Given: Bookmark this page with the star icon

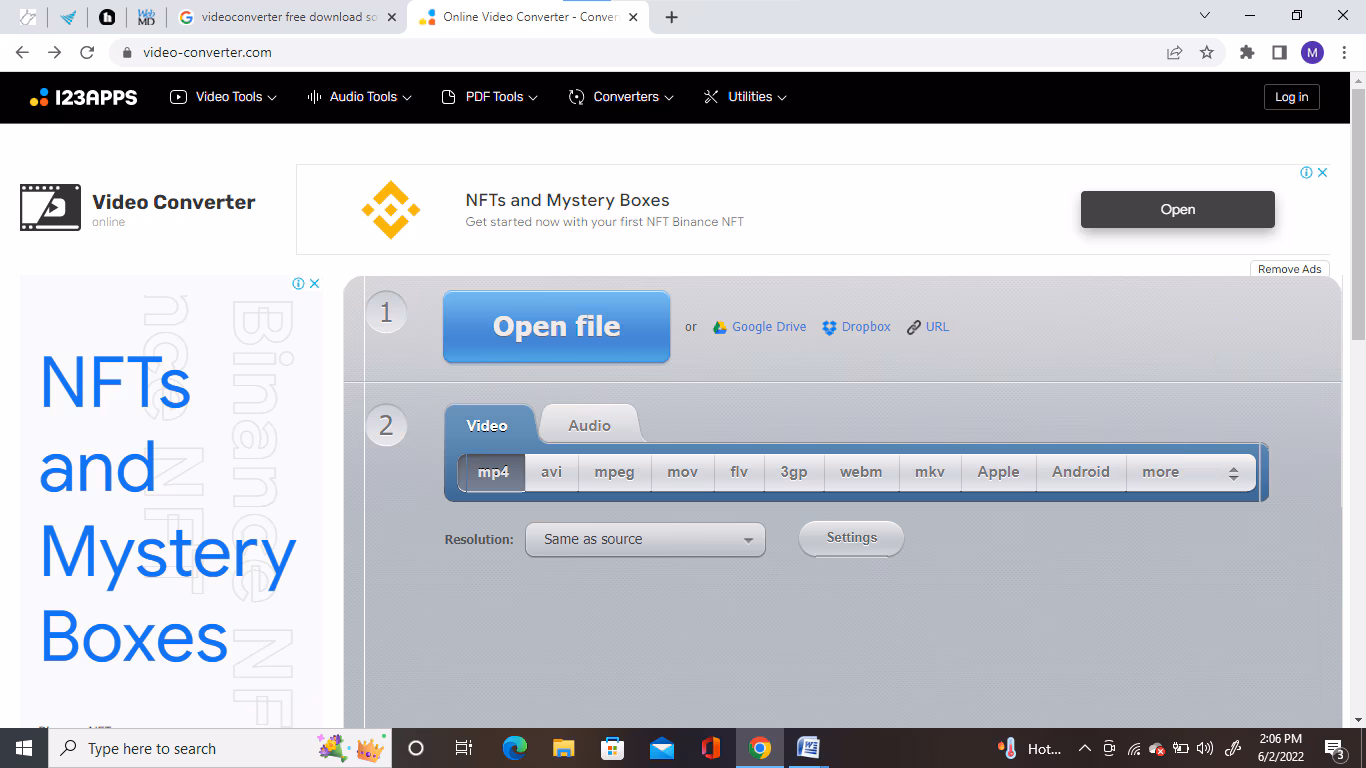Looking at the screenshot, I should point(1207,52).
